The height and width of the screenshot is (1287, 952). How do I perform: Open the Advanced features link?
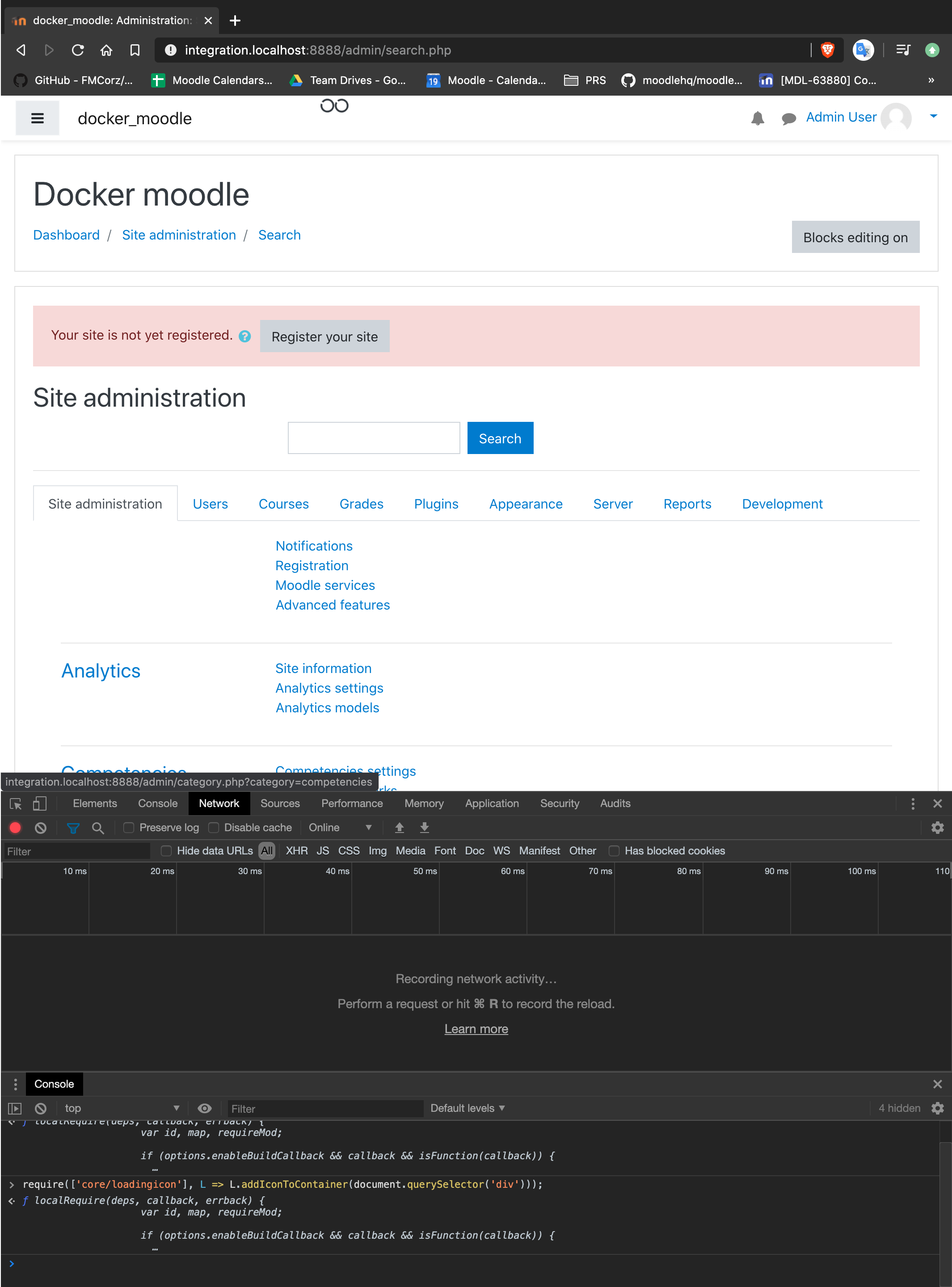[333, 605]
